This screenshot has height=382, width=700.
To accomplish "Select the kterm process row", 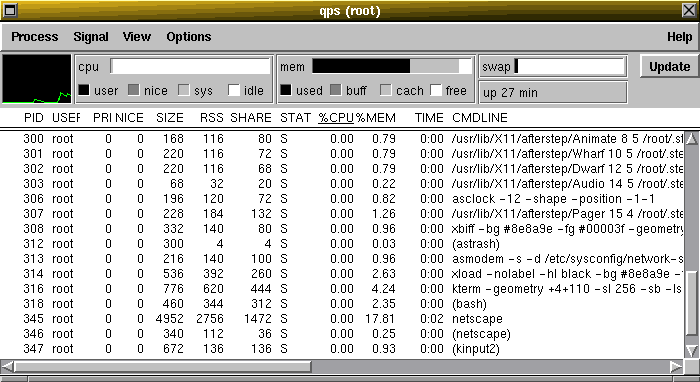I will 342,289.
